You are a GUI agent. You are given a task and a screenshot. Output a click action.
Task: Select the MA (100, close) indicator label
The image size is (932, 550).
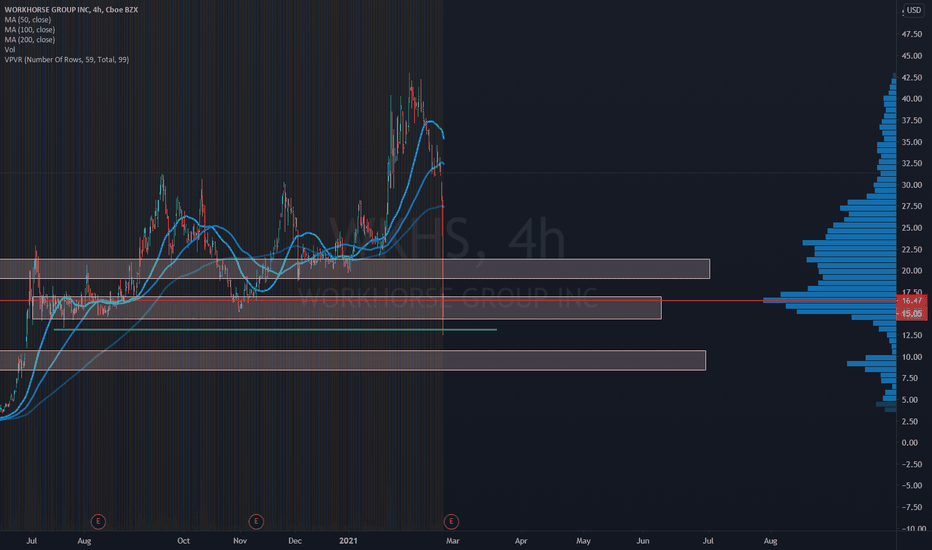(30, 30)
